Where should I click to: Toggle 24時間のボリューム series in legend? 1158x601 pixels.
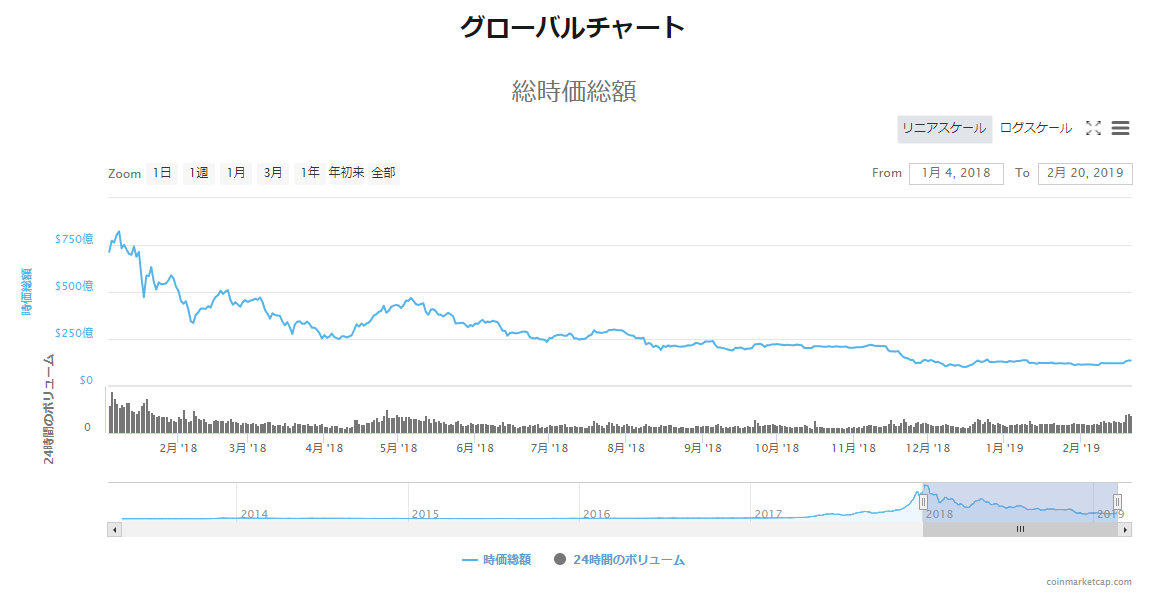coord(620,560)
